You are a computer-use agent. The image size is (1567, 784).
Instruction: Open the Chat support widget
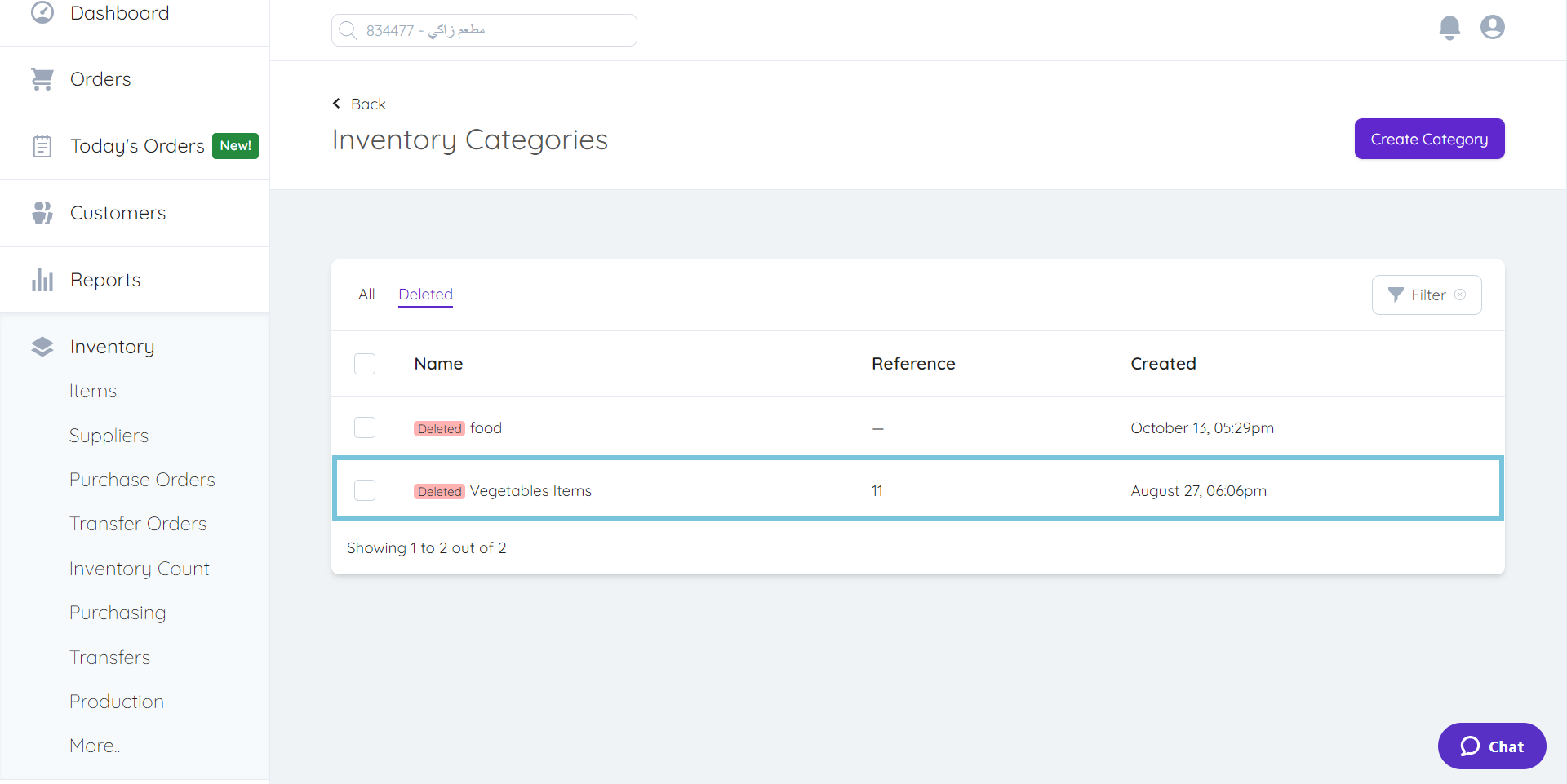1491,746
